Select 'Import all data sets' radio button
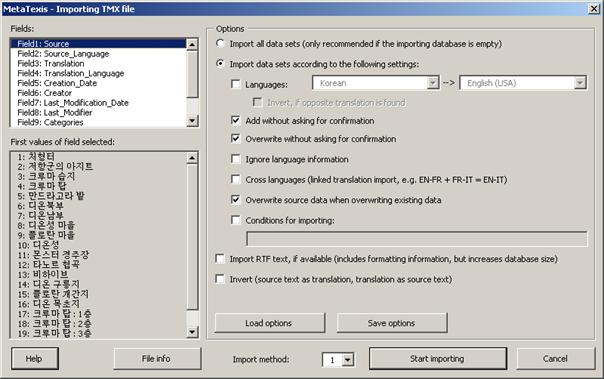Image resolution: width=604 pixels, height=379 pixels. coord(220,44)
